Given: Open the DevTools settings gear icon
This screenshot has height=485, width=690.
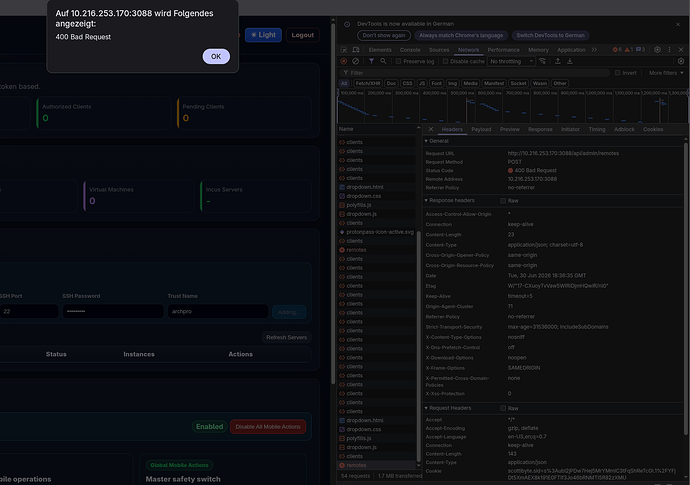Looking at the screenshot, I should (x=657, y=50).
